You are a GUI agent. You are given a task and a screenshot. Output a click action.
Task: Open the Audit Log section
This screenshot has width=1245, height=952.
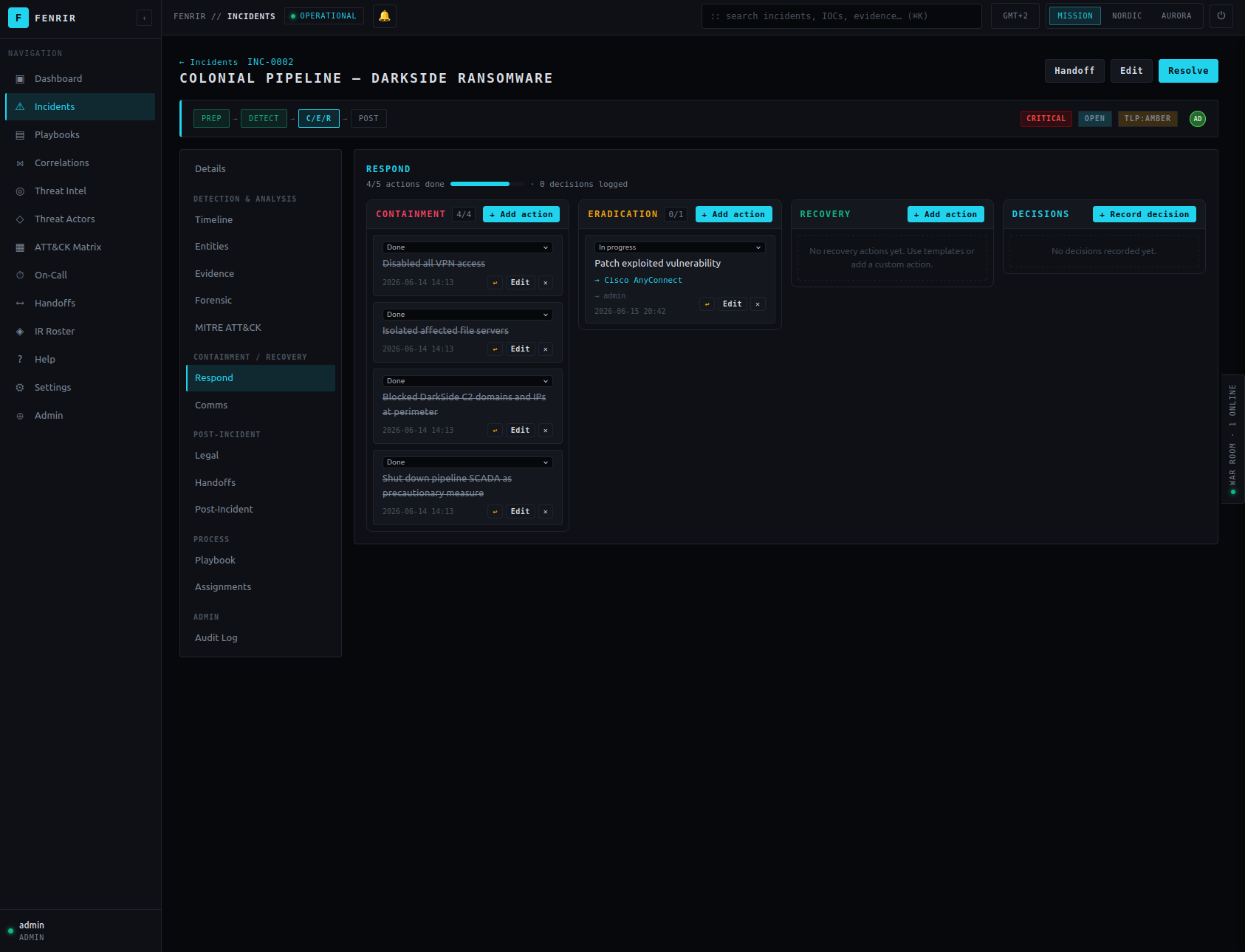[261, 638]
